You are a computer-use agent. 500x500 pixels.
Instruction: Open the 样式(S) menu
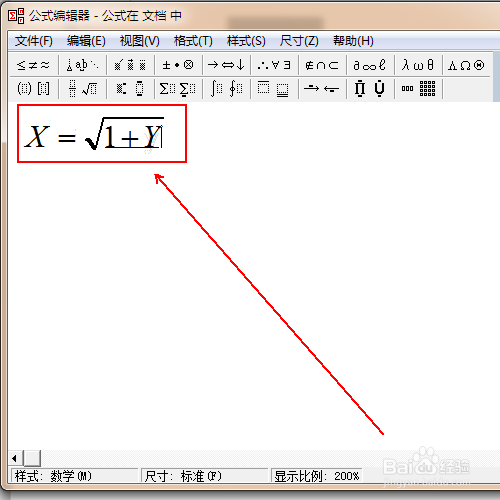click(246, 41)
